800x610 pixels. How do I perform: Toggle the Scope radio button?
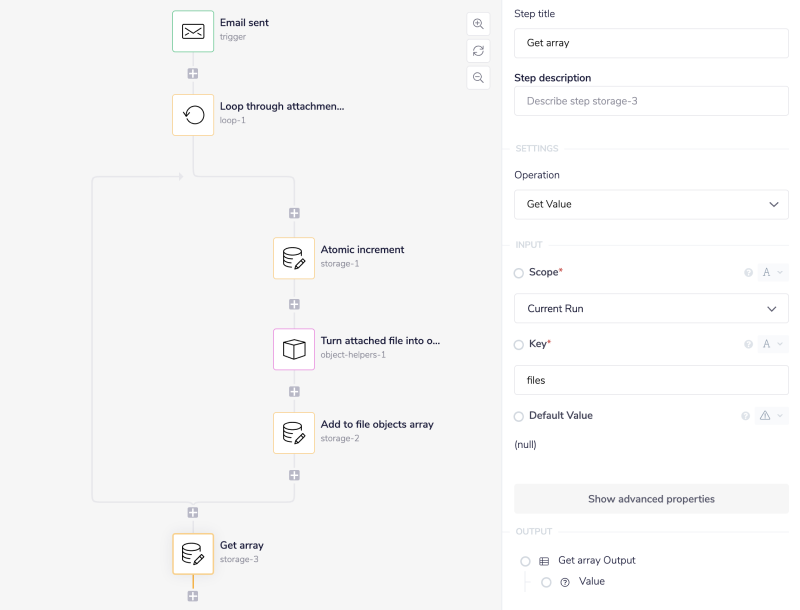[519, 273]
